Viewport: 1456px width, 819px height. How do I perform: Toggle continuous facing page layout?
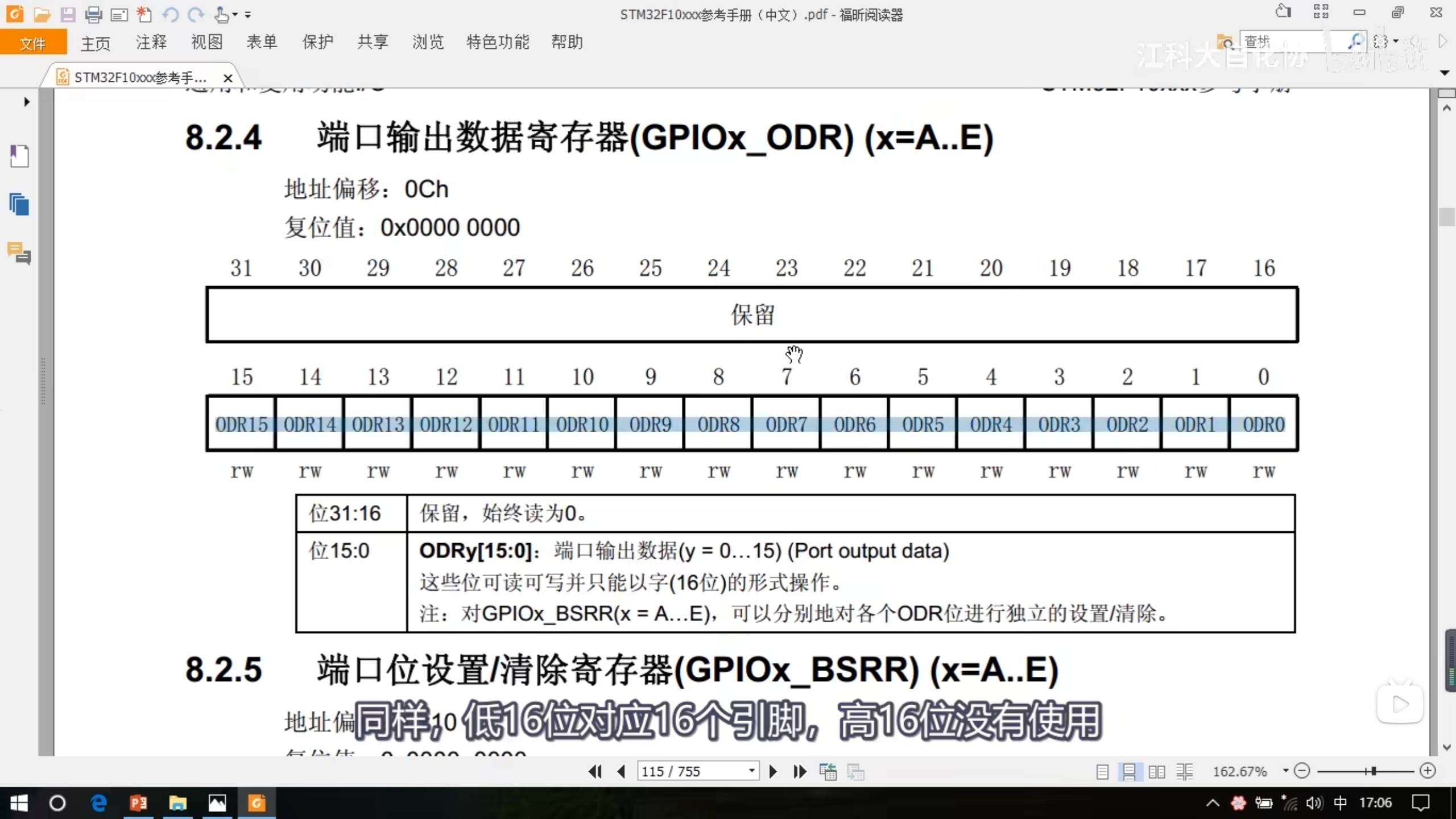coord(1185,772)
